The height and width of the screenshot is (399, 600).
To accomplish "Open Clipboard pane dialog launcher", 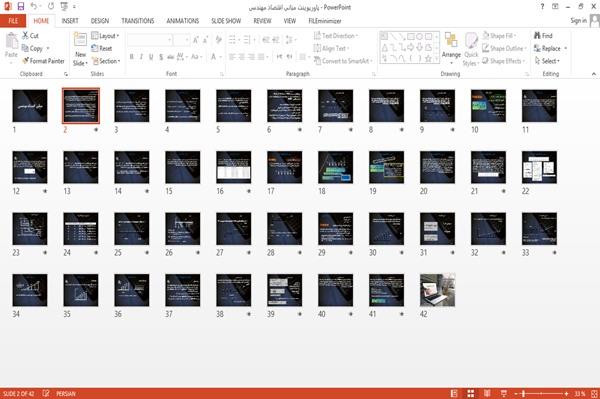I will tap(66, 74).
